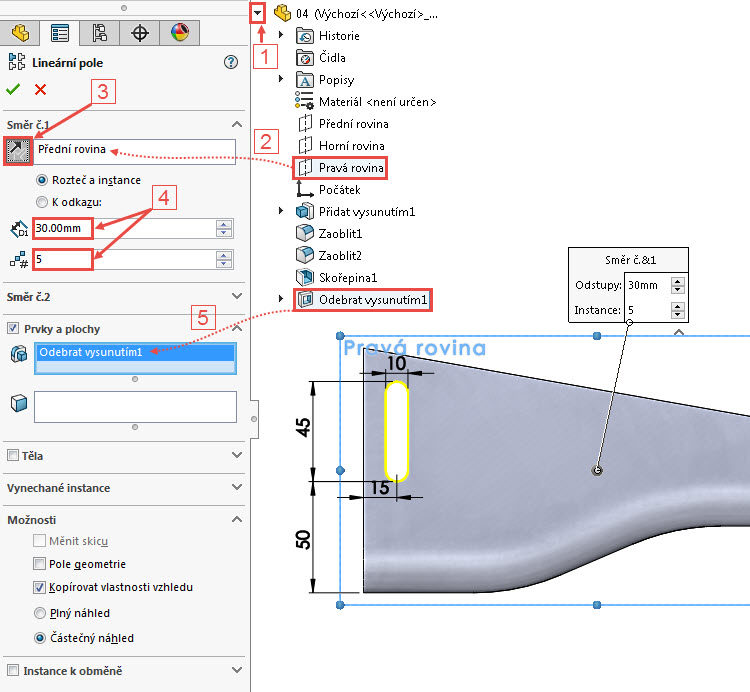Open the DisplayManager color ball tab

click(x=179, y=33)
